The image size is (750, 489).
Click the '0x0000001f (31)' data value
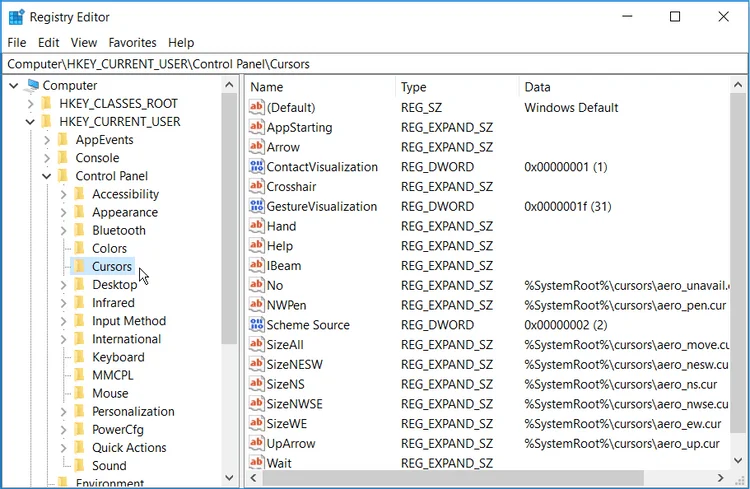(568, 206)
